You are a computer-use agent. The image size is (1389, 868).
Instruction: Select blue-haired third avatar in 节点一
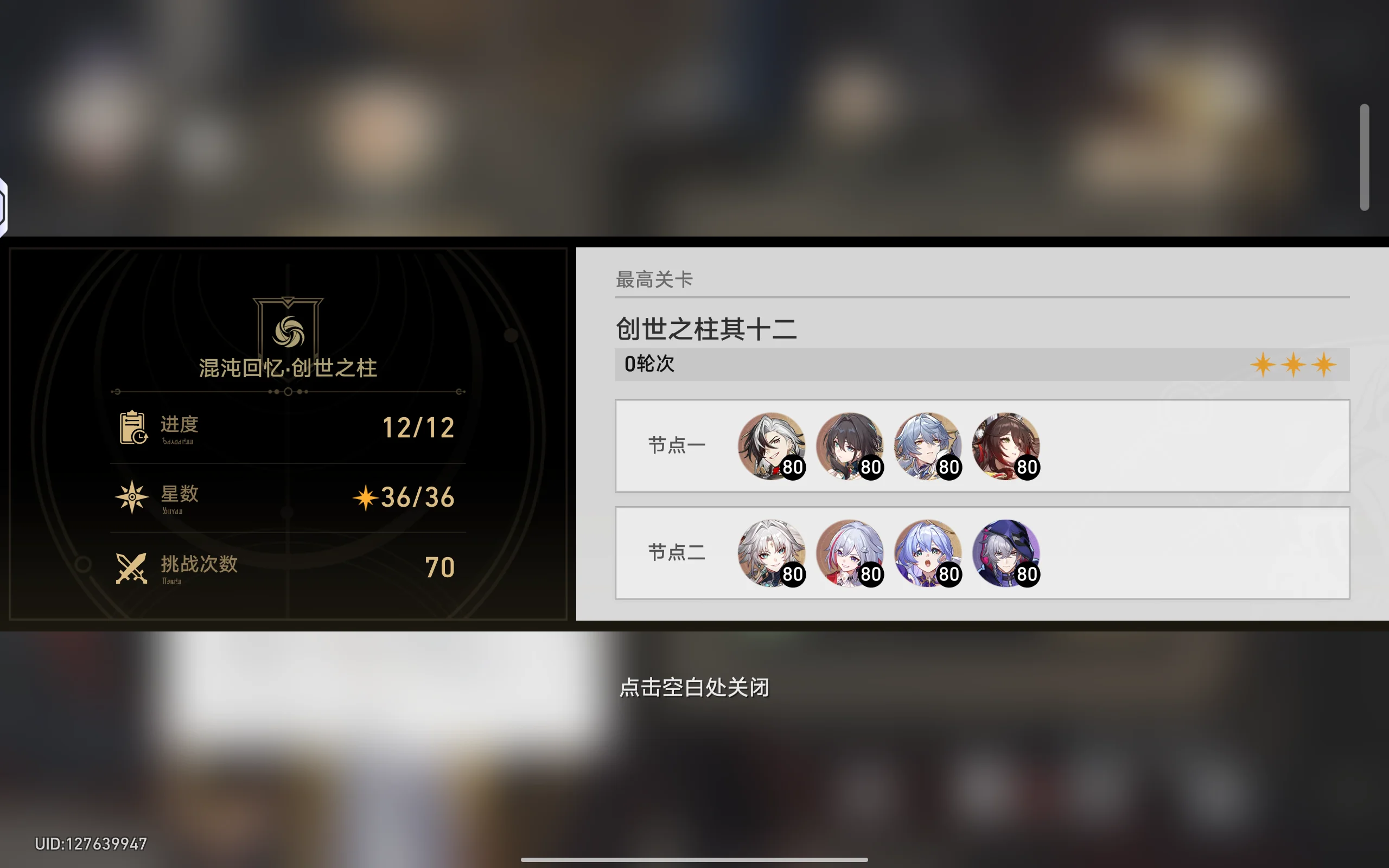[927, 446]
